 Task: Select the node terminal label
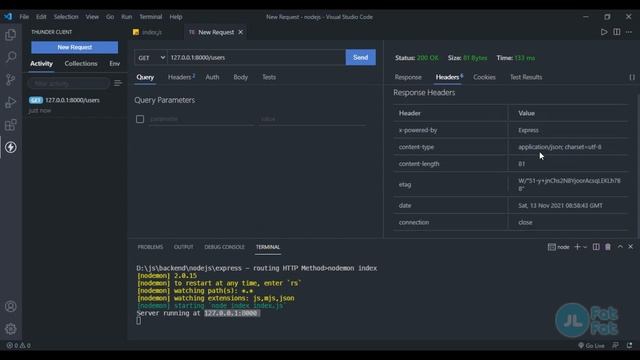pyautogui.click(x=559, y=247)
